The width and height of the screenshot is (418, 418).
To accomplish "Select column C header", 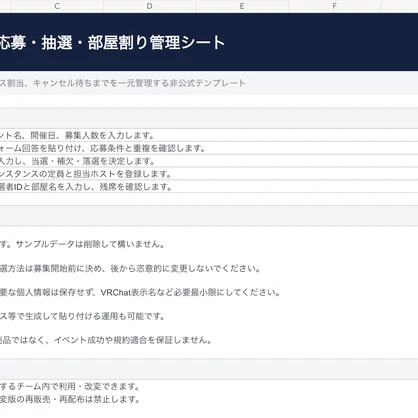I will pyautogui.click(x=57, y=6).
